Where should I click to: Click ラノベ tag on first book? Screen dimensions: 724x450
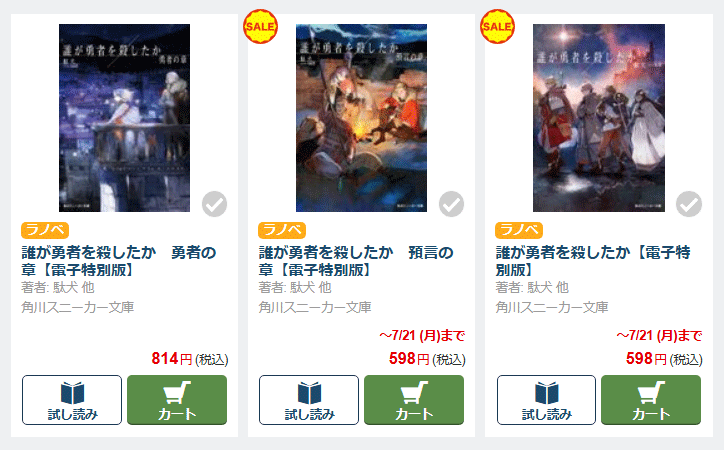[x=45, y=230]
